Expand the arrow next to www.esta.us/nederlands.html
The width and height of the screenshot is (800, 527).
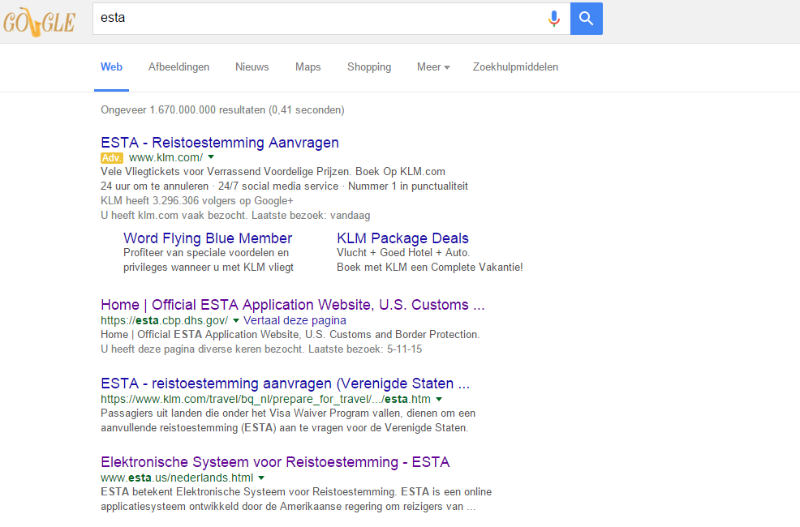pos(261,478)
